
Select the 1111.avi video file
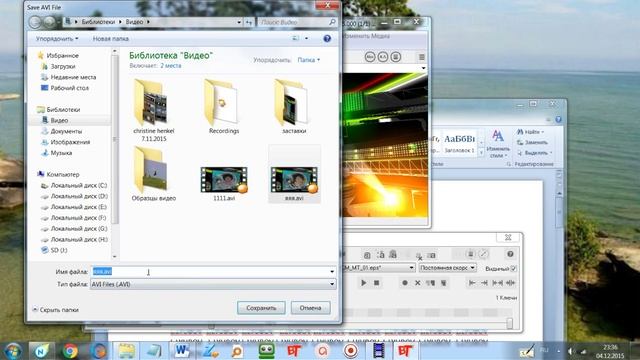click(x=224, y=184)
